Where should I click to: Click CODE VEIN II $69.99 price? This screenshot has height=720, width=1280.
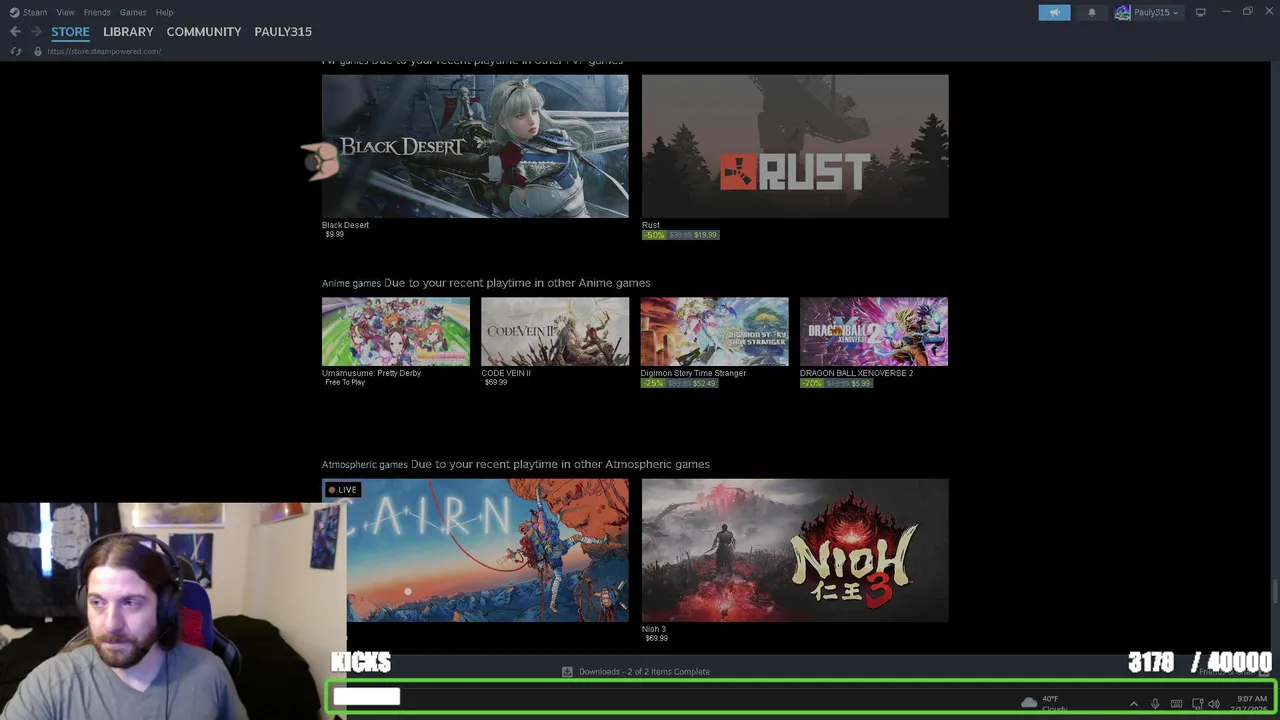click(495, 382)
